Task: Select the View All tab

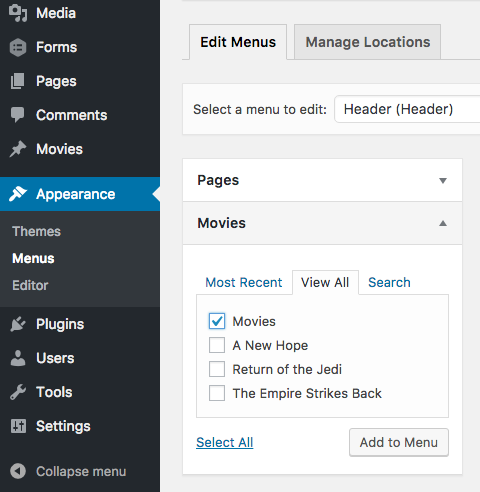Action: 325,282
